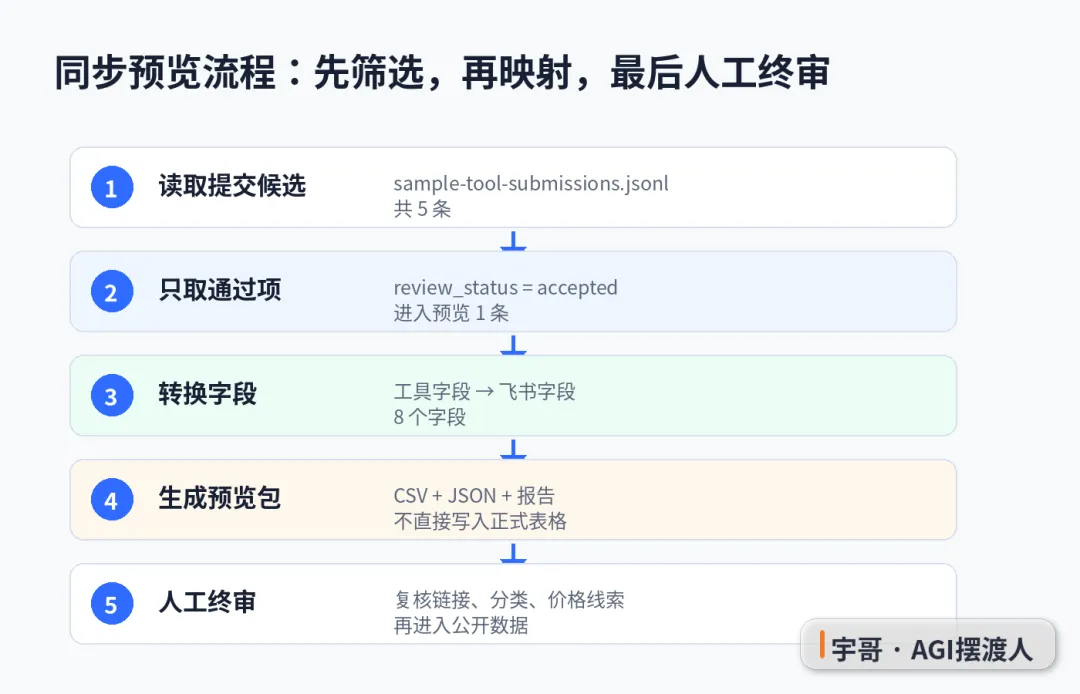This screenshot has width=1080, height=694.
Task: Click the 工具字段 → 飞书字段 description
Action: pos(484,392)
